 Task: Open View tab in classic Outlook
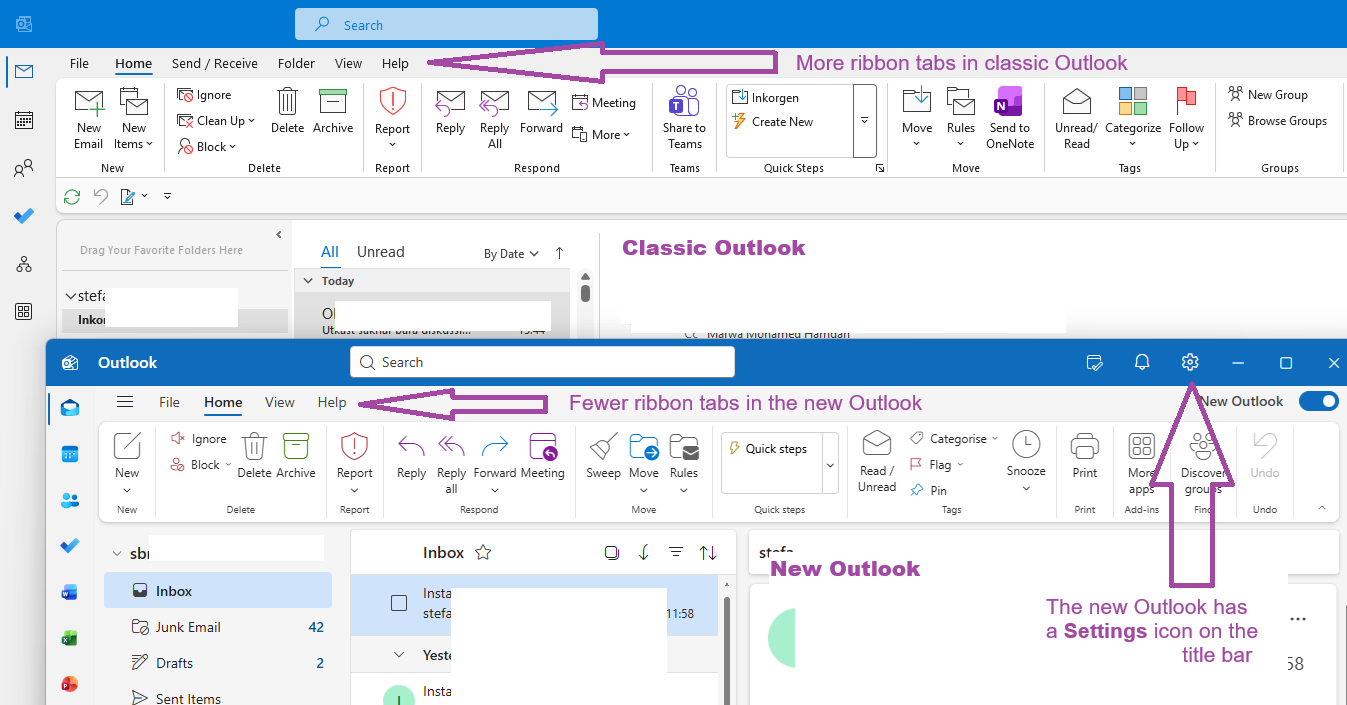click(348, 63)
